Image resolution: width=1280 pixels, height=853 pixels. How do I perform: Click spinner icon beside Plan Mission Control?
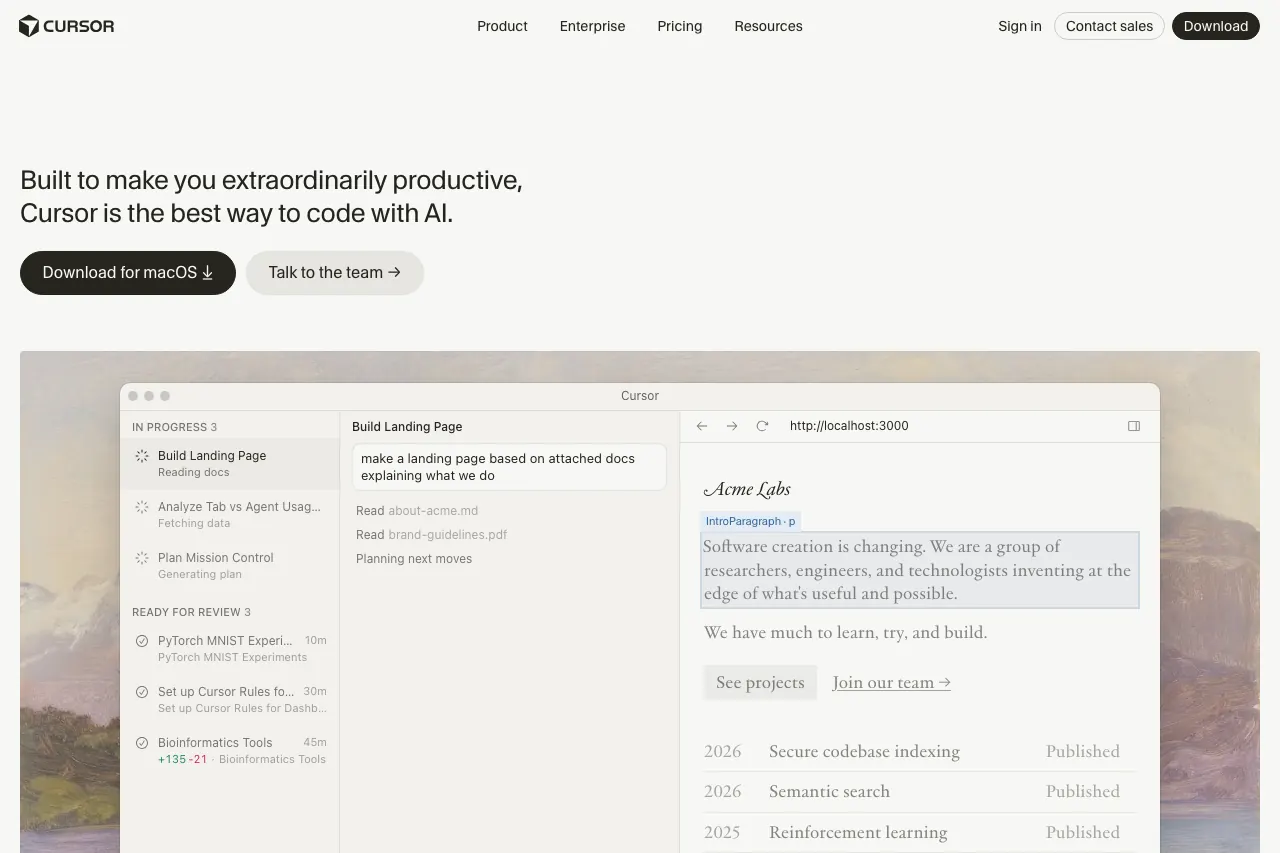pyautogui.click(x=142, y=558)
